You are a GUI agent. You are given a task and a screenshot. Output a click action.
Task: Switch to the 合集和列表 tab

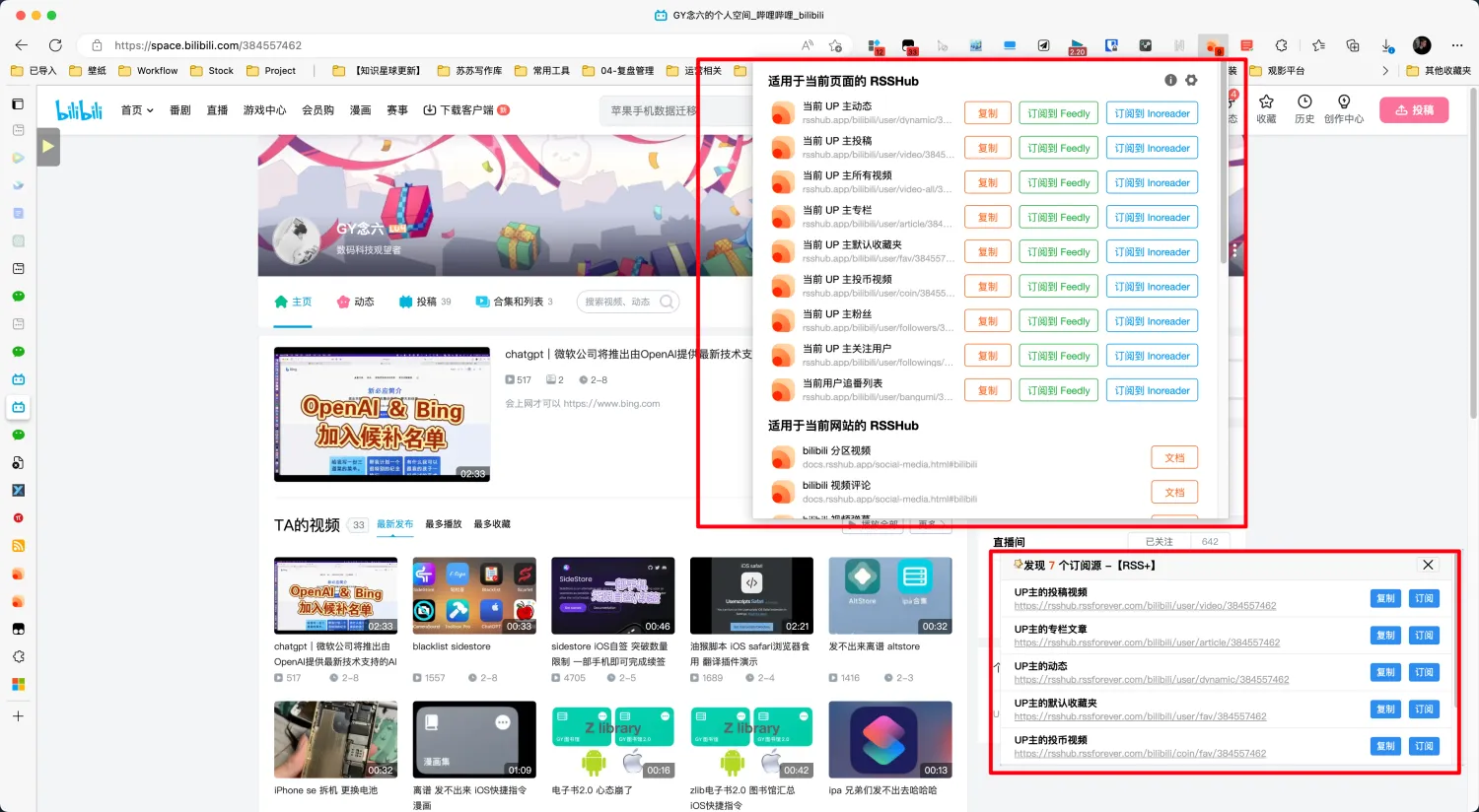(514, 302)
